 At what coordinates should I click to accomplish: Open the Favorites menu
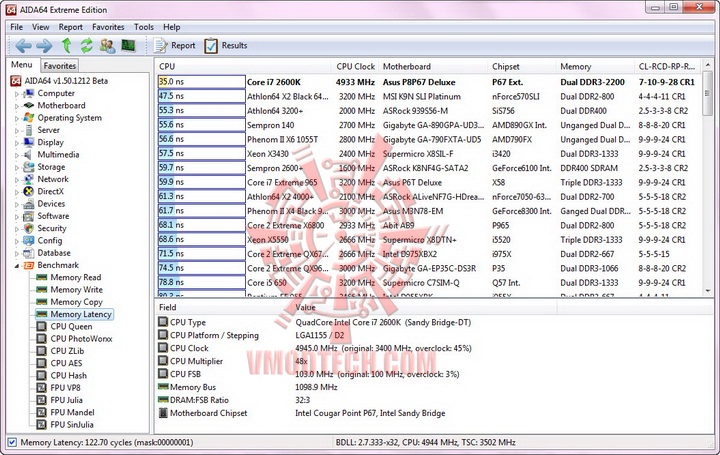point(108,27)
